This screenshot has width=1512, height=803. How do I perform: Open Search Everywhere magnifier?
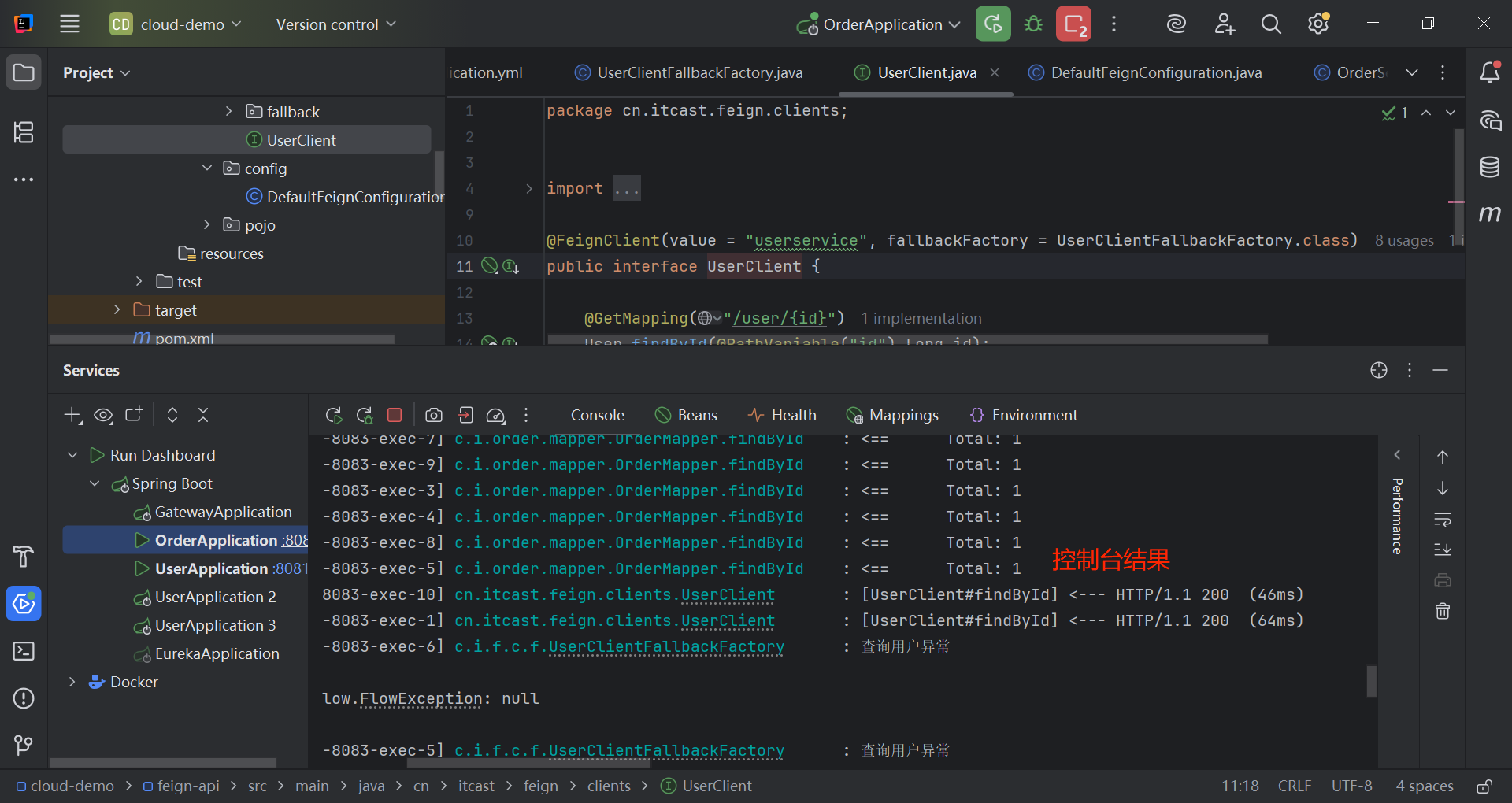(x=1271, y=24)
